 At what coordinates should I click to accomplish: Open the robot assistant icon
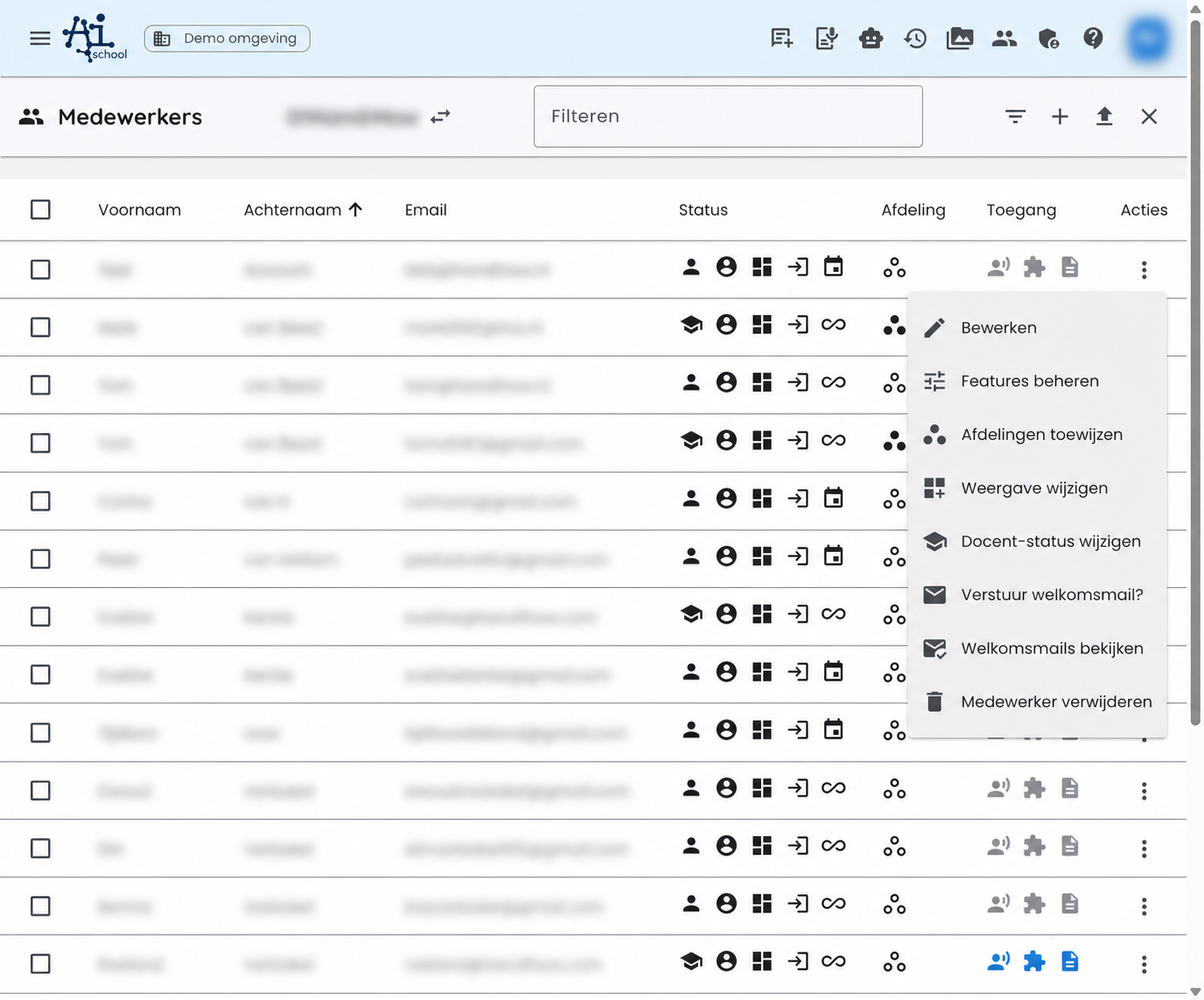[x=871, y=38]
